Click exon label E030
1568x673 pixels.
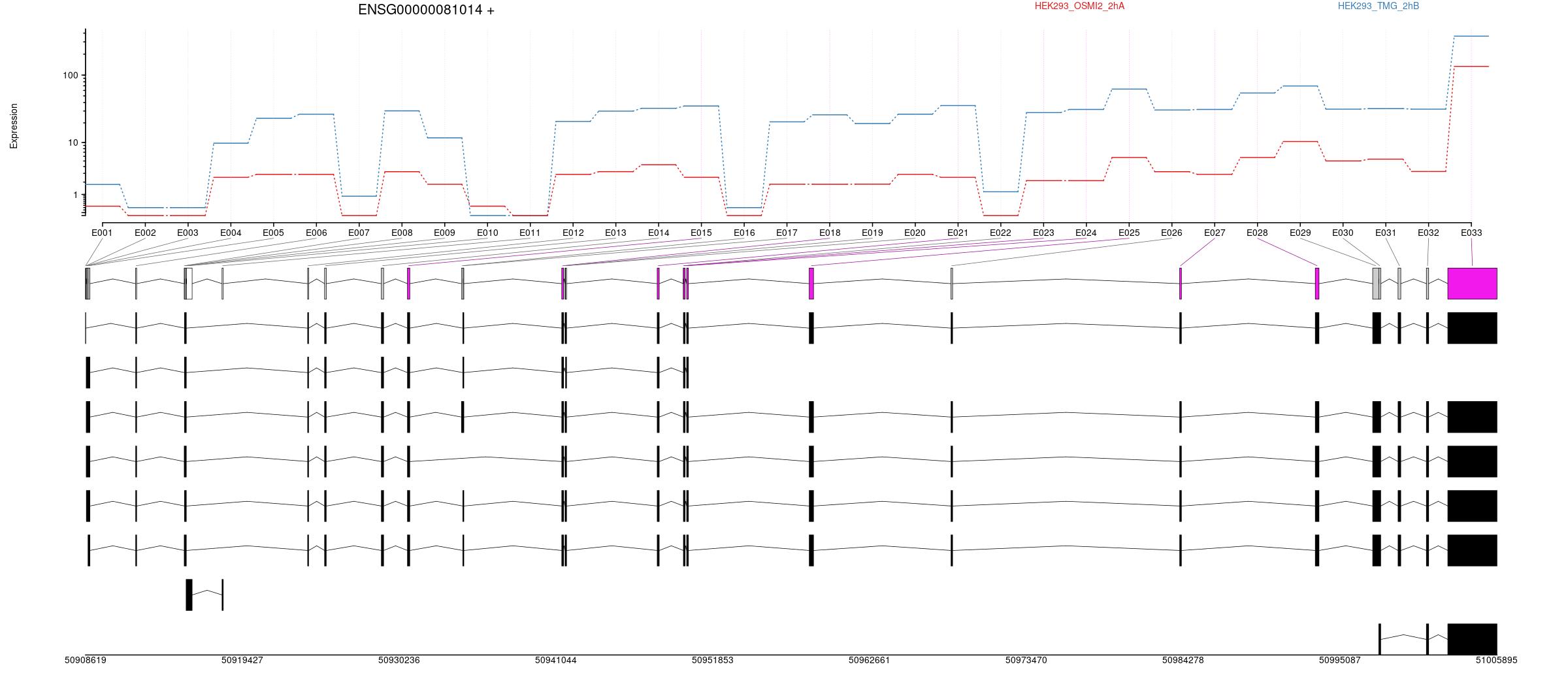(1343, 233)
